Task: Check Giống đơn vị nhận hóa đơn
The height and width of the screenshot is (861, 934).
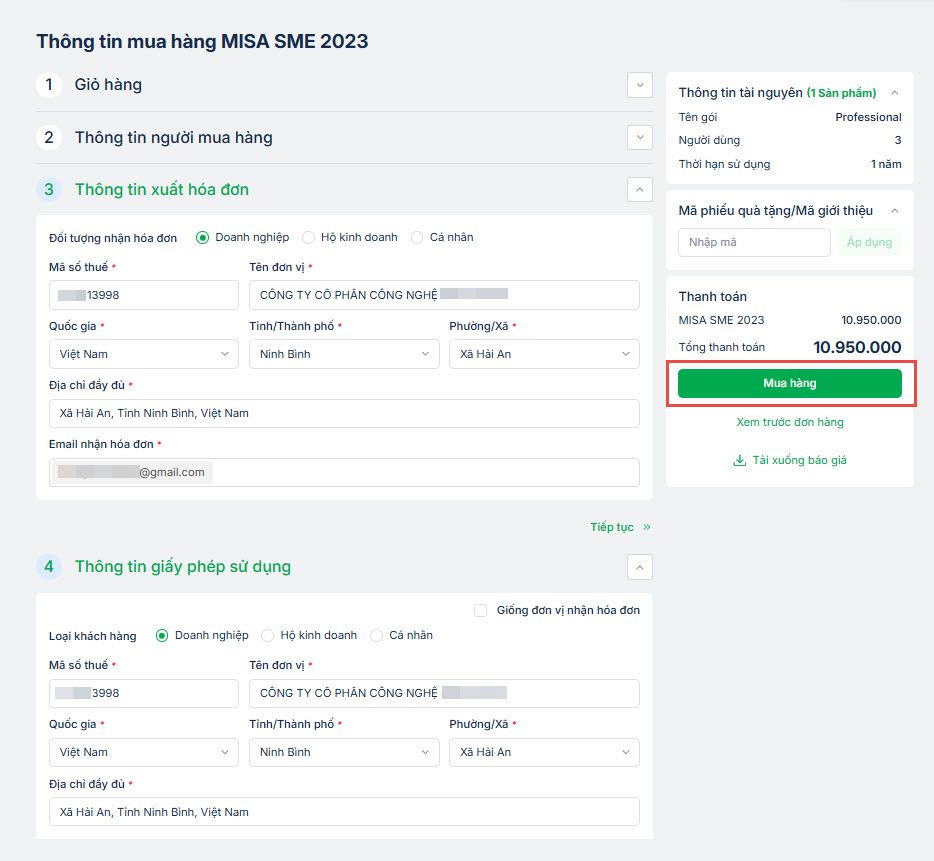Action: tap(481, 611)
